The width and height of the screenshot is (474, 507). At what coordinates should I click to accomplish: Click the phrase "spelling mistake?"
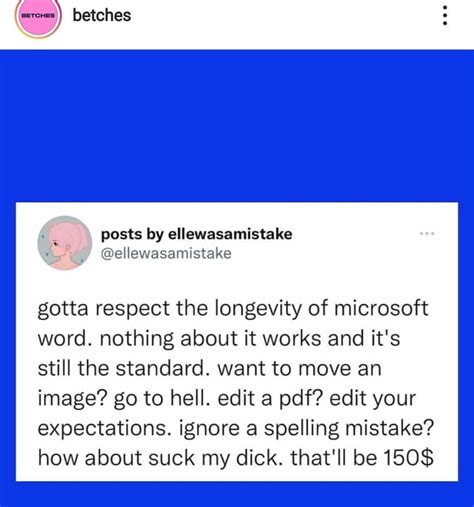[x=349, y=428]
